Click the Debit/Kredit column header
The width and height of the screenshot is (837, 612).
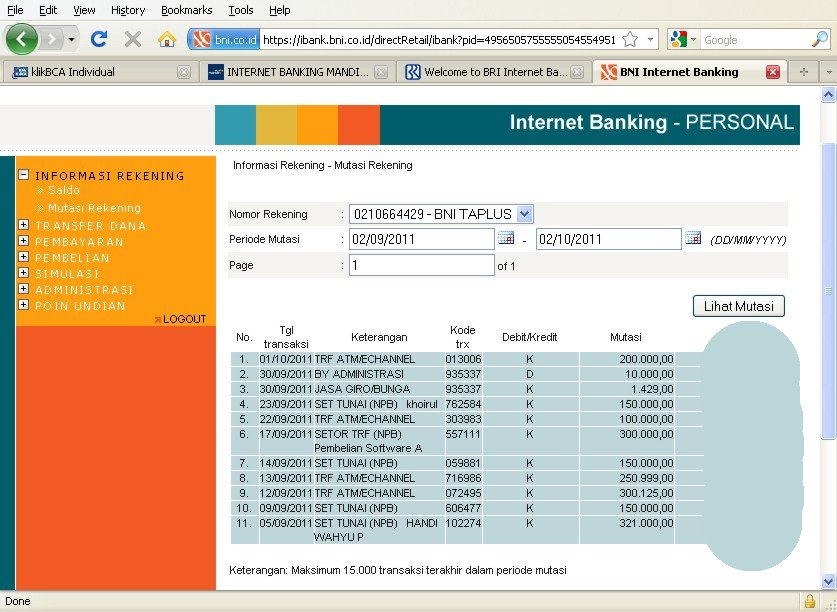pyautogui.click(x=530, y=338)
